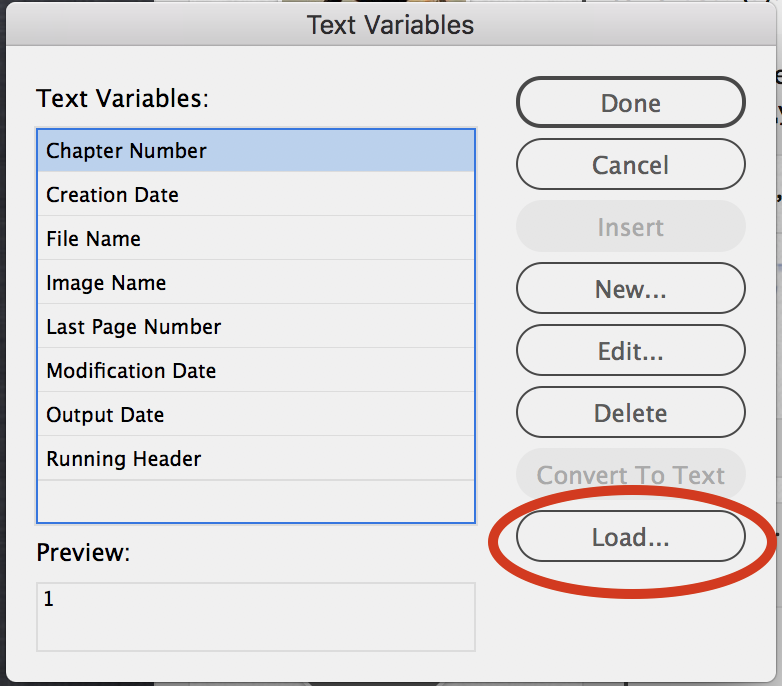The width and height of the screenshot is (782, 686).
Task: Delete the selected text variable
Action: [x=630, y=413]
